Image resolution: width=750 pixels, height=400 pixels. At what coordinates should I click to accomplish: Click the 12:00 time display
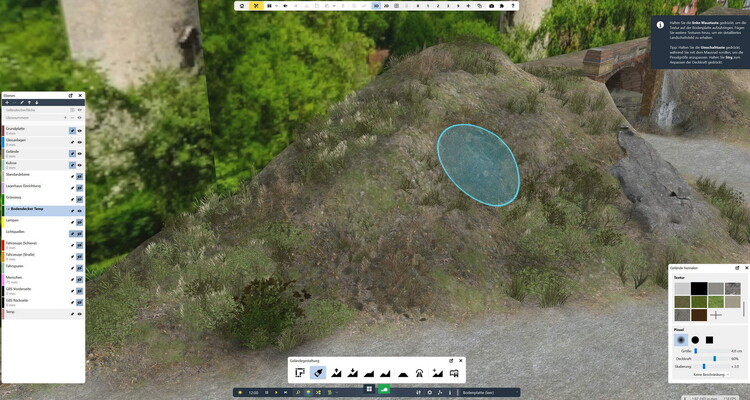[254, 392]
